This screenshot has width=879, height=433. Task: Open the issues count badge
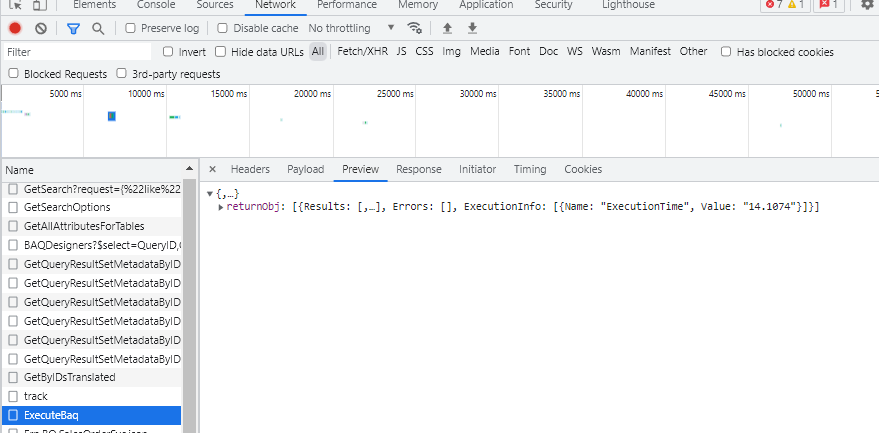(x=829, y=4)
